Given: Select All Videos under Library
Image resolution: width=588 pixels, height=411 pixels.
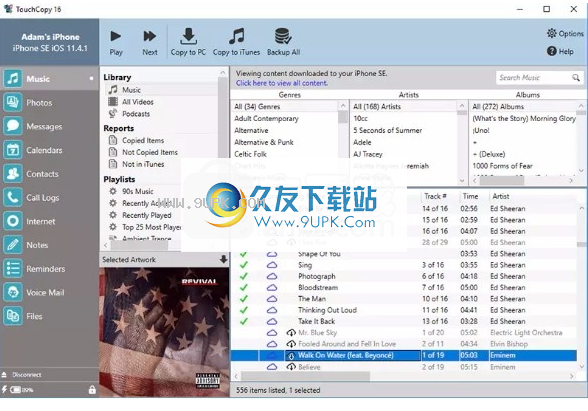Looking at the screenshot, I should pos(137,102).
